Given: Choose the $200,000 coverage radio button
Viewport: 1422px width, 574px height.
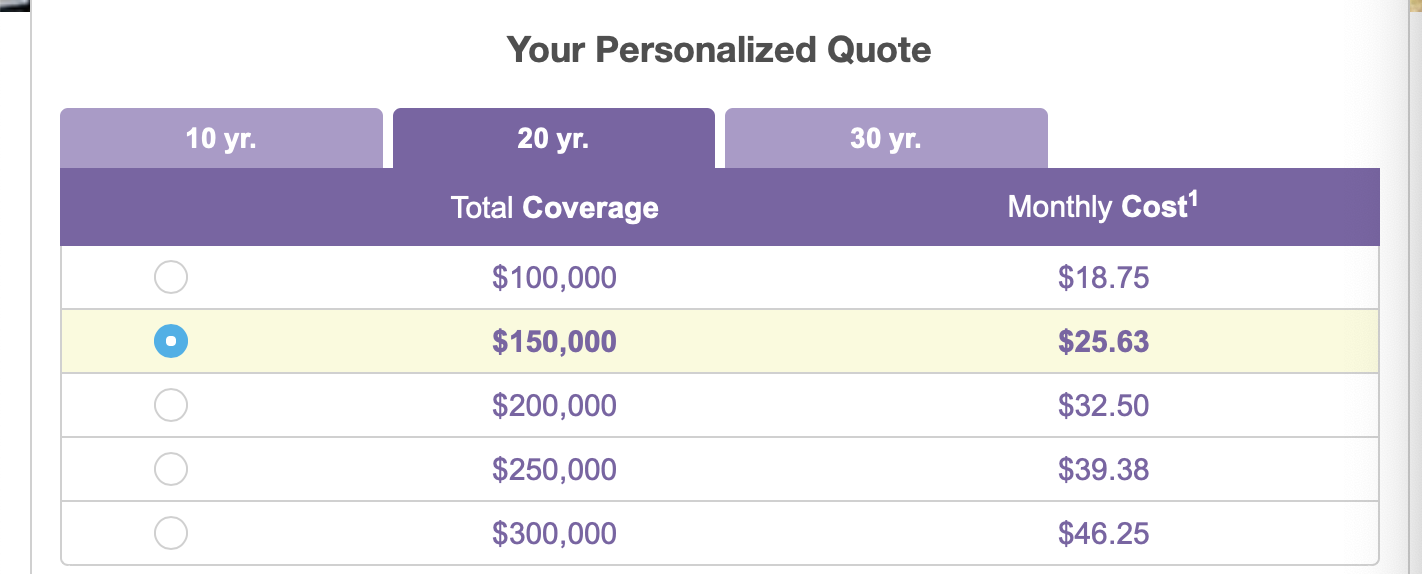Looking at the screenshot, I should (x=171, y=405).
